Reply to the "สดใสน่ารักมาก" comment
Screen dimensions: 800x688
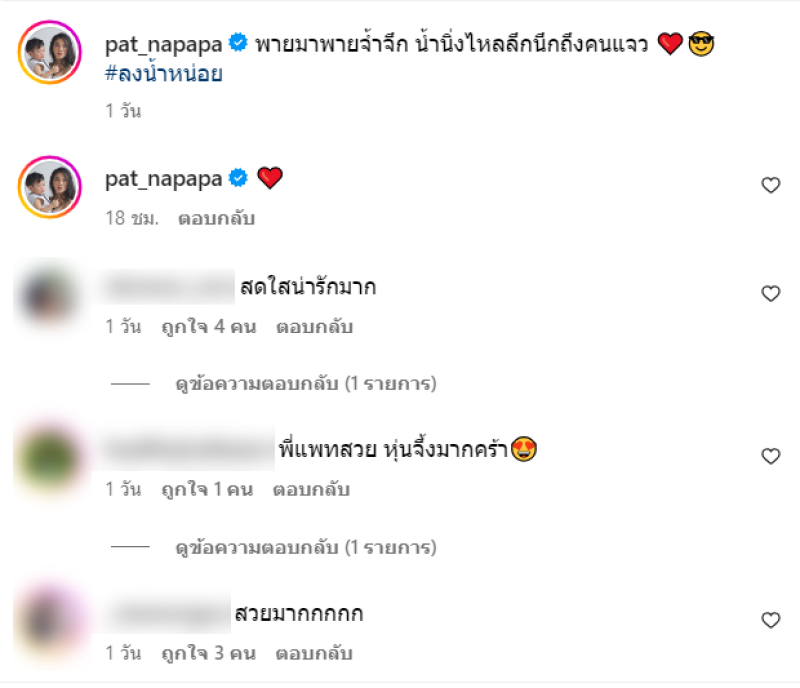tap(314, 327)
